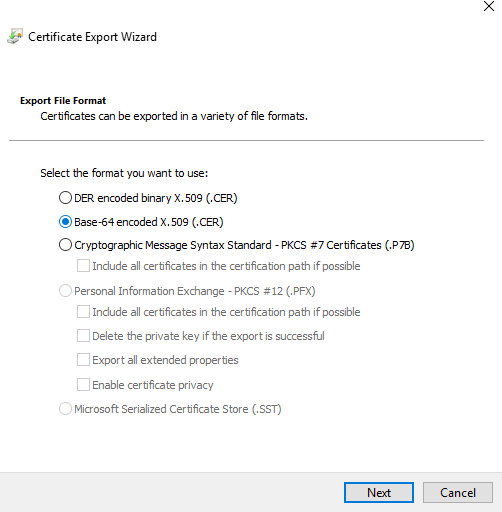The width and height of the screenshot is (502, 512).
Task: Cancel the certificate export
Action: (x=458, y=492)
